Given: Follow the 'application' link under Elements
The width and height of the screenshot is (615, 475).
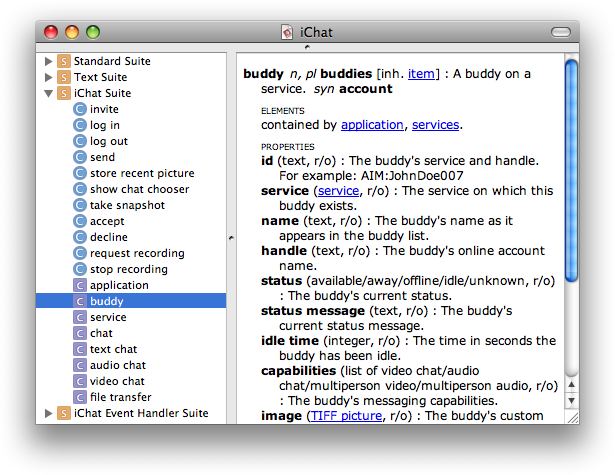Looking at the screenshot, I should click(372, 125).
